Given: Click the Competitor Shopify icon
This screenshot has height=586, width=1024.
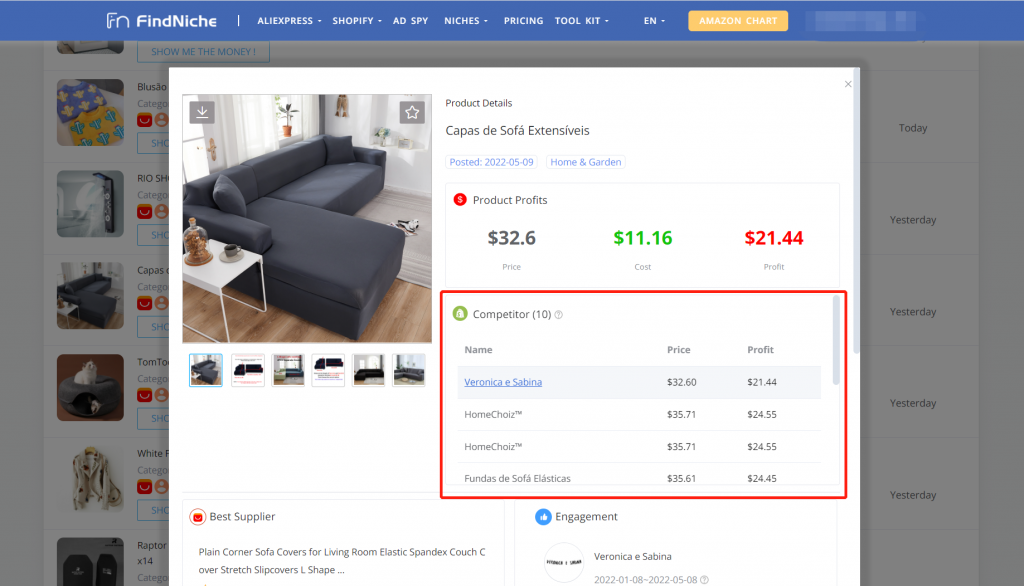Looking at the screenshot, I should click(x=460, y=314).
